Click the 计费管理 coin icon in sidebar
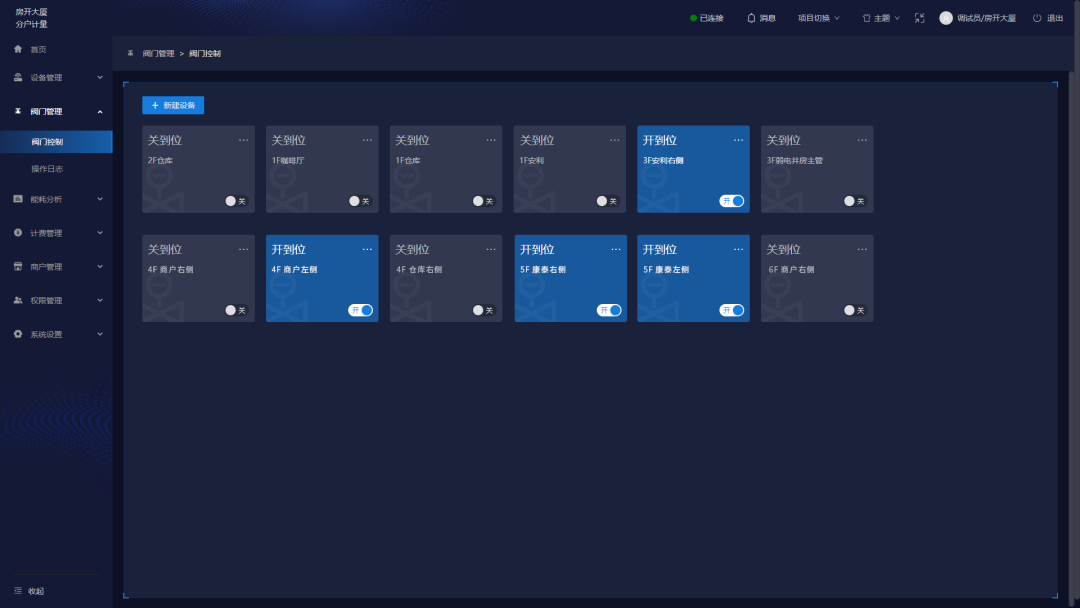 18,233
